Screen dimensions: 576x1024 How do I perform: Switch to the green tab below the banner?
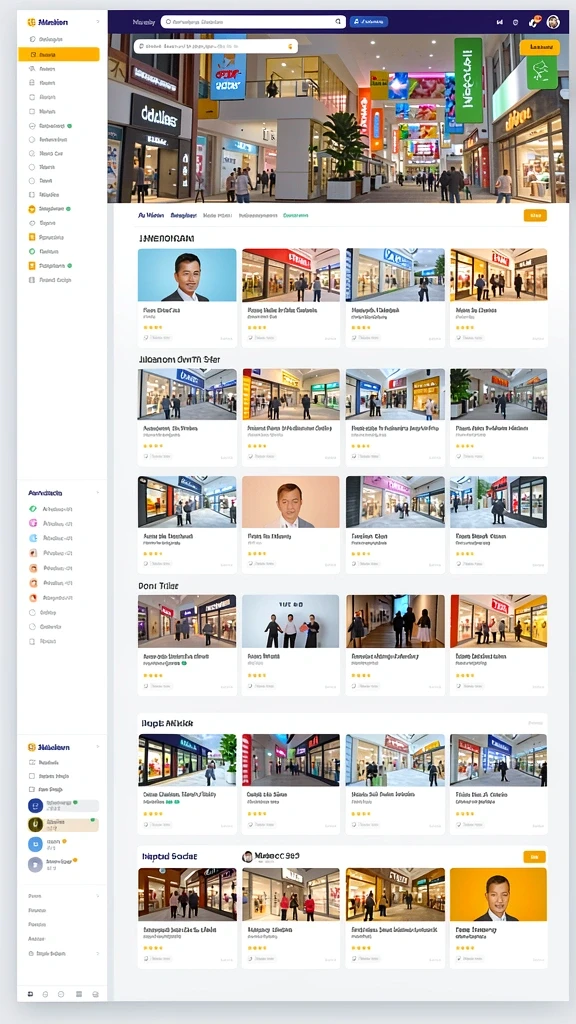coord(296,215)
